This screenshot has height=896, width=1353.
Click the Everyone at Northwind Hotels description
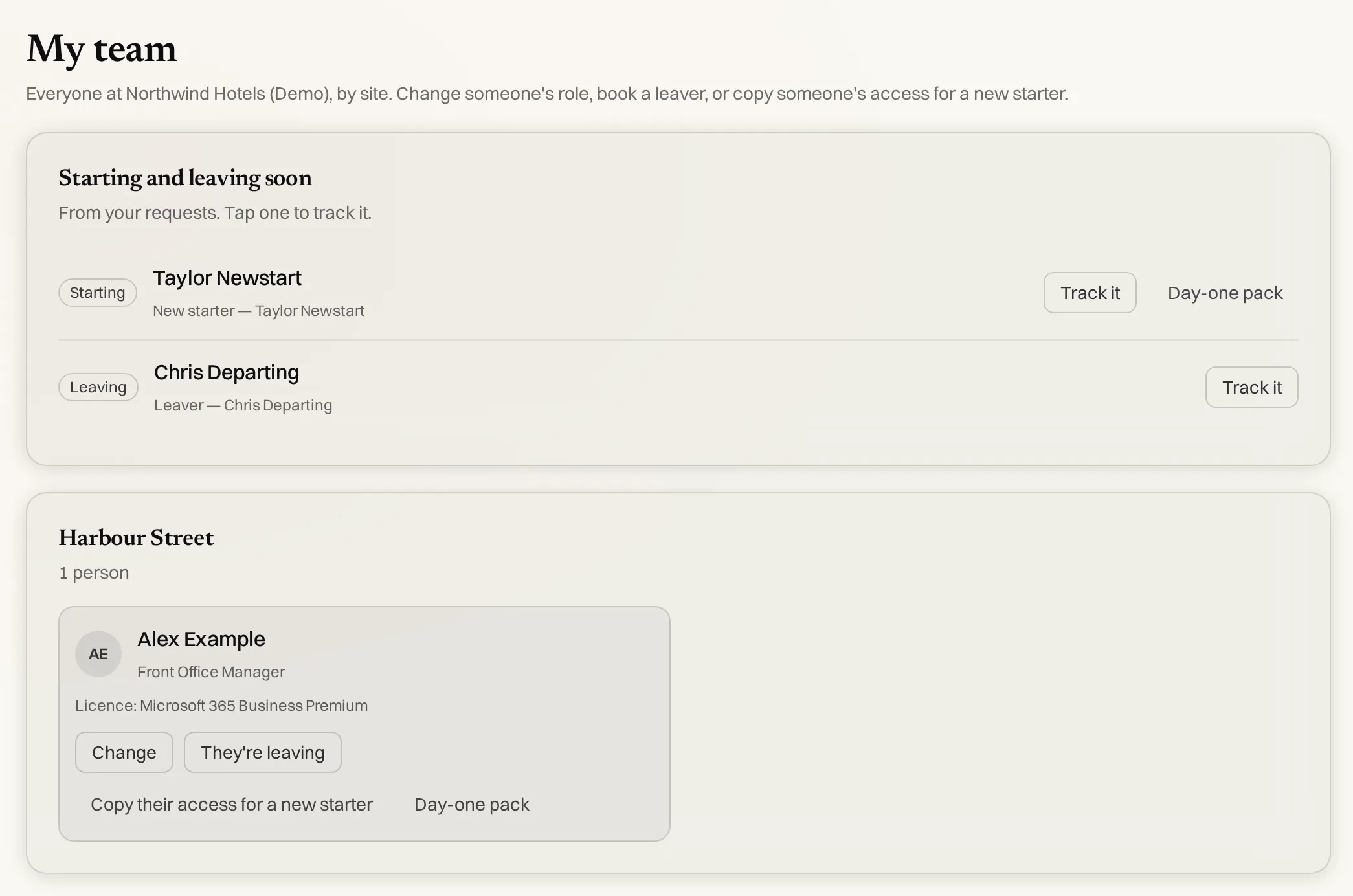(x=547, y=94)
